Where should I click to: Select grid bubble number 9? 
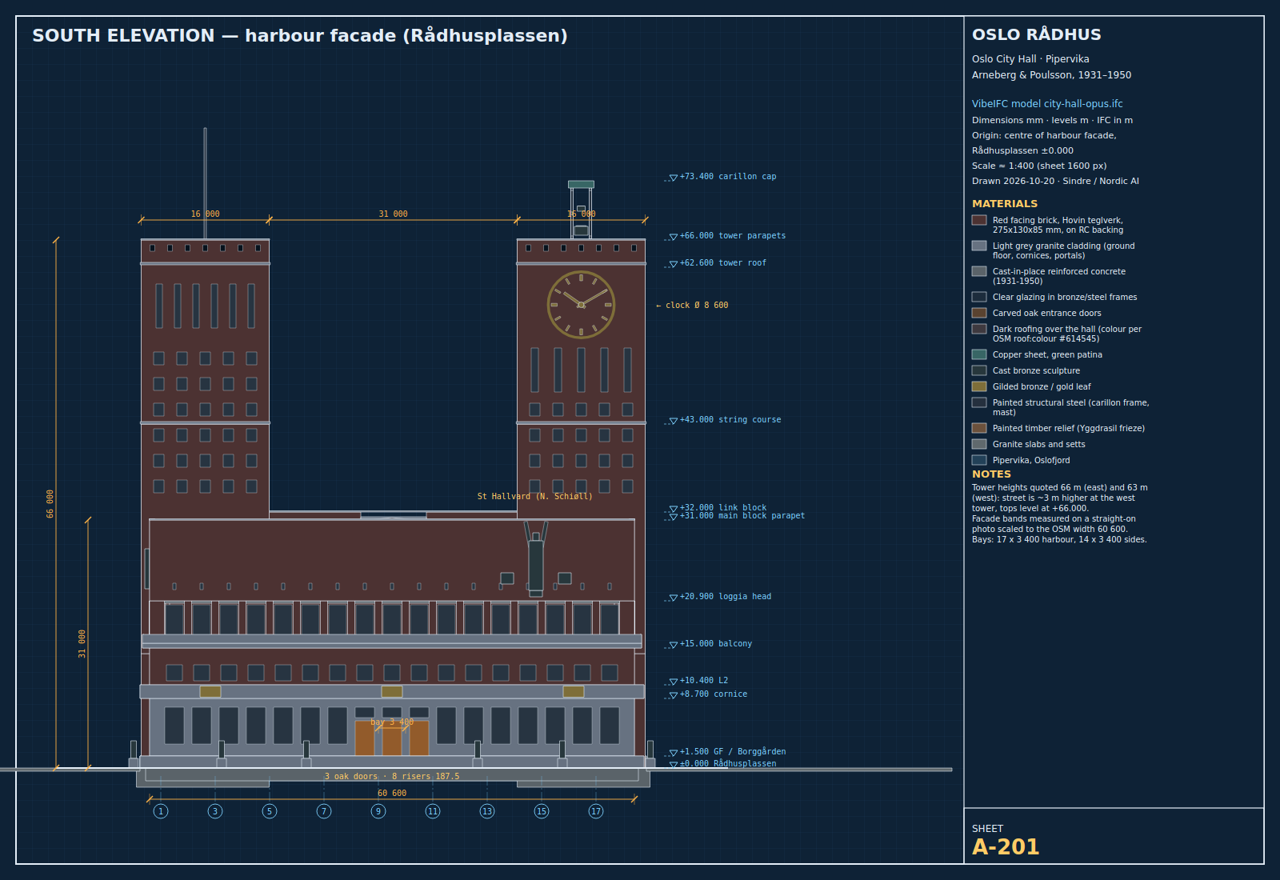click(x=378, y=811)
